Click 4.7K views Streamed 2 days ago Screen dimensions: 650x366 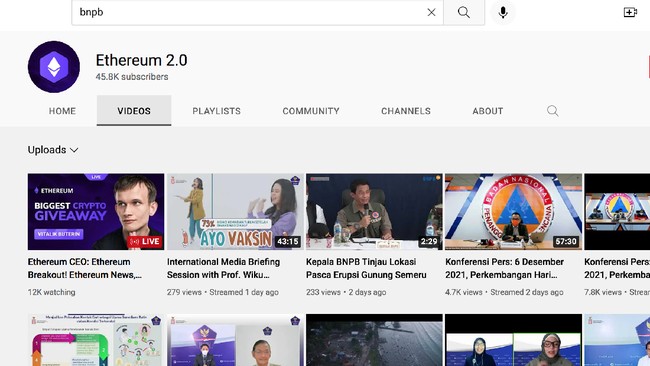(x=504, y=292)
